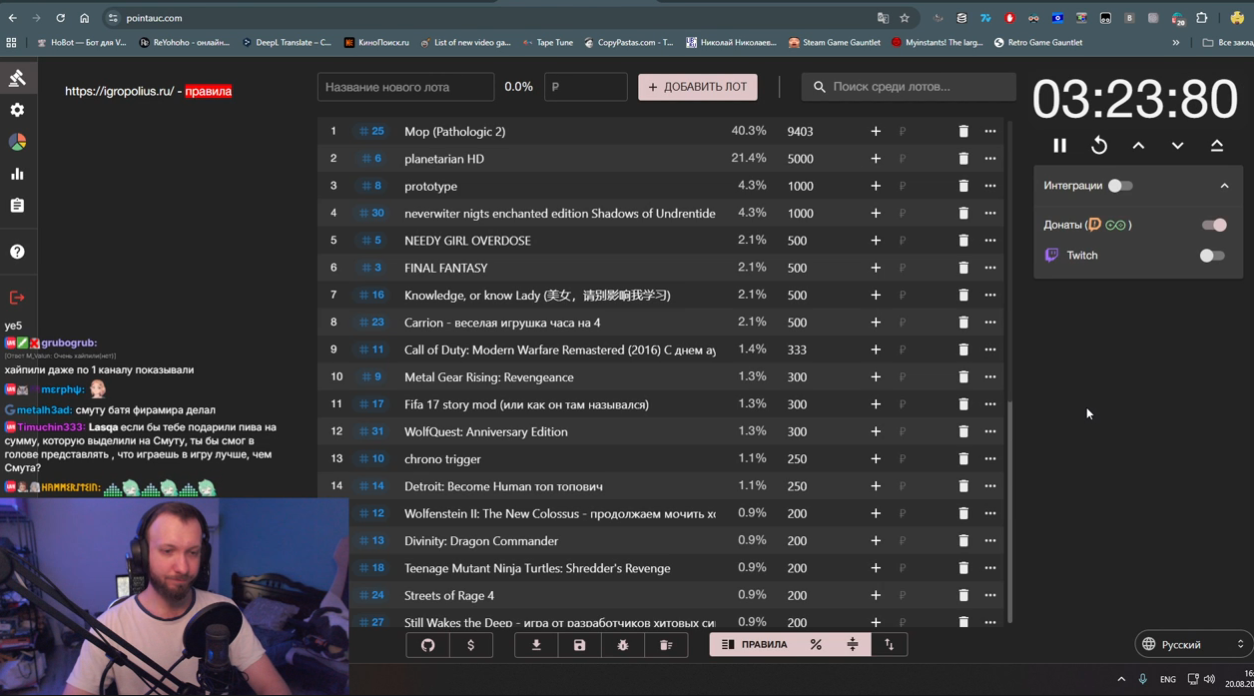Decrease timer with down arrow
The image size is (1254, 696).
click(x=1177, y=146)
